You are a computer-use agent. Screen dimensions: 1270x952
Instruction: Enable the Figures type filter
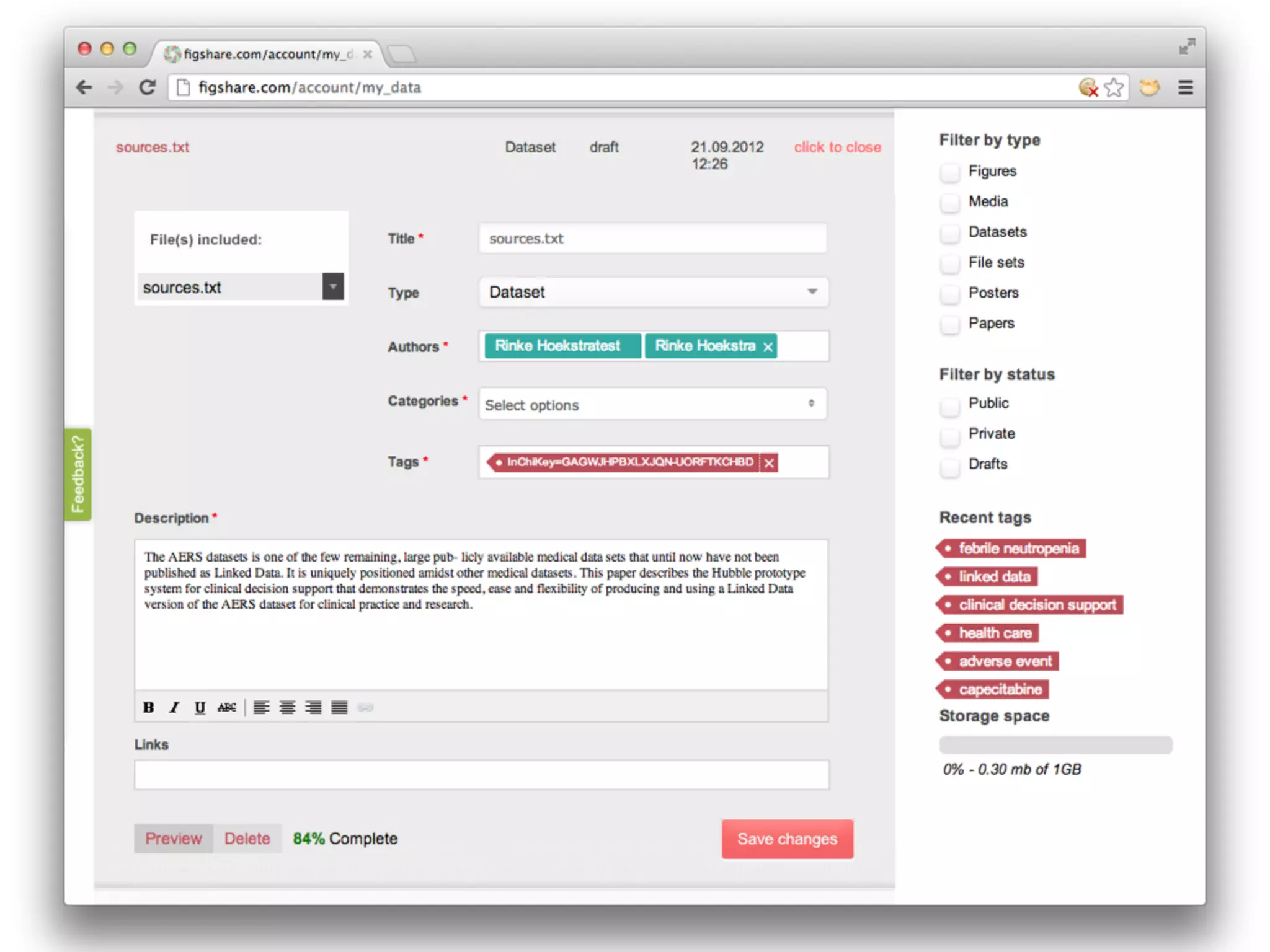pyautogui.click(x=949, y=172)
